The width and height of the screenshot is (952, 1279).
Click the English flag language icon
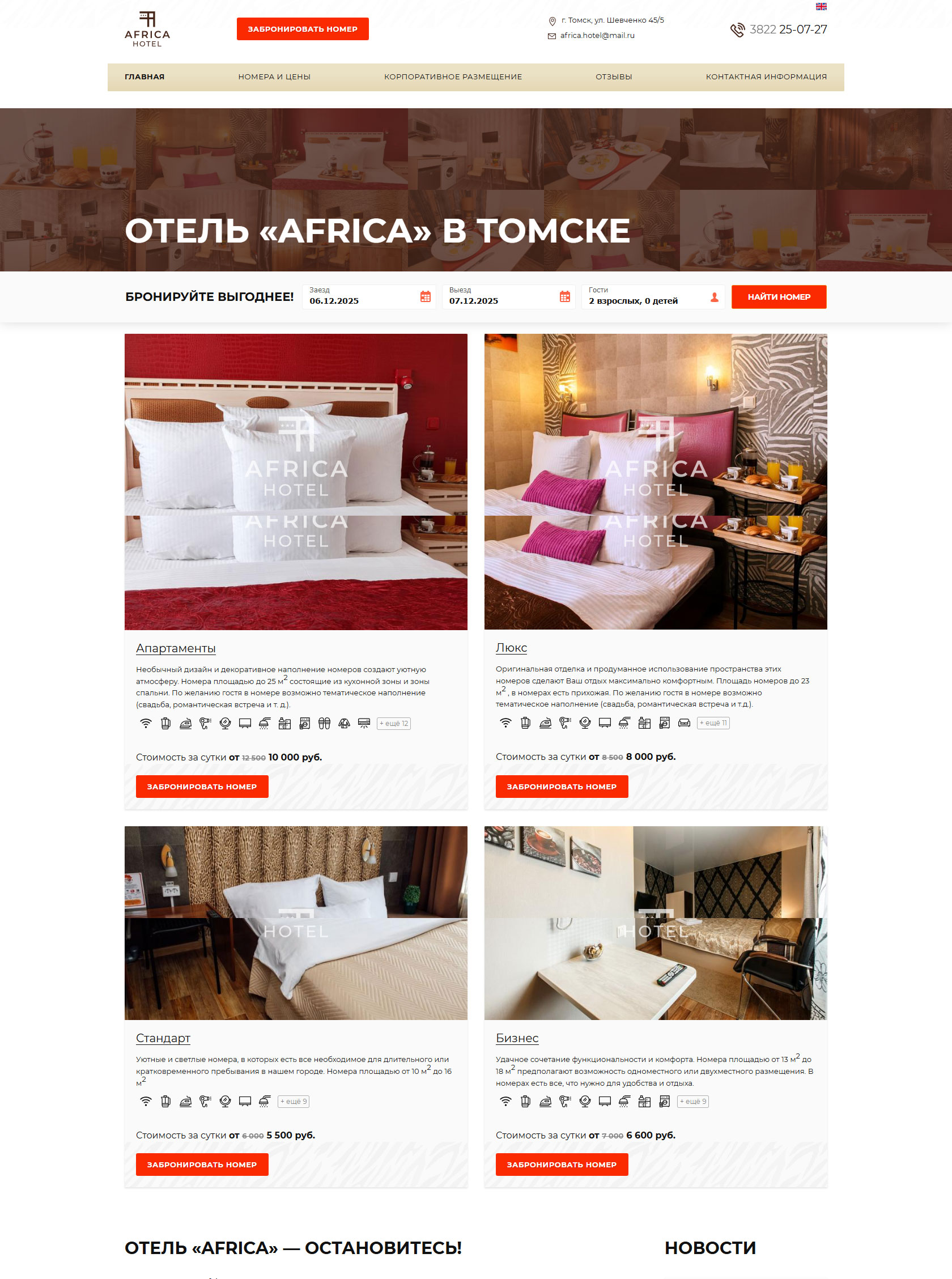coord(821,6)
